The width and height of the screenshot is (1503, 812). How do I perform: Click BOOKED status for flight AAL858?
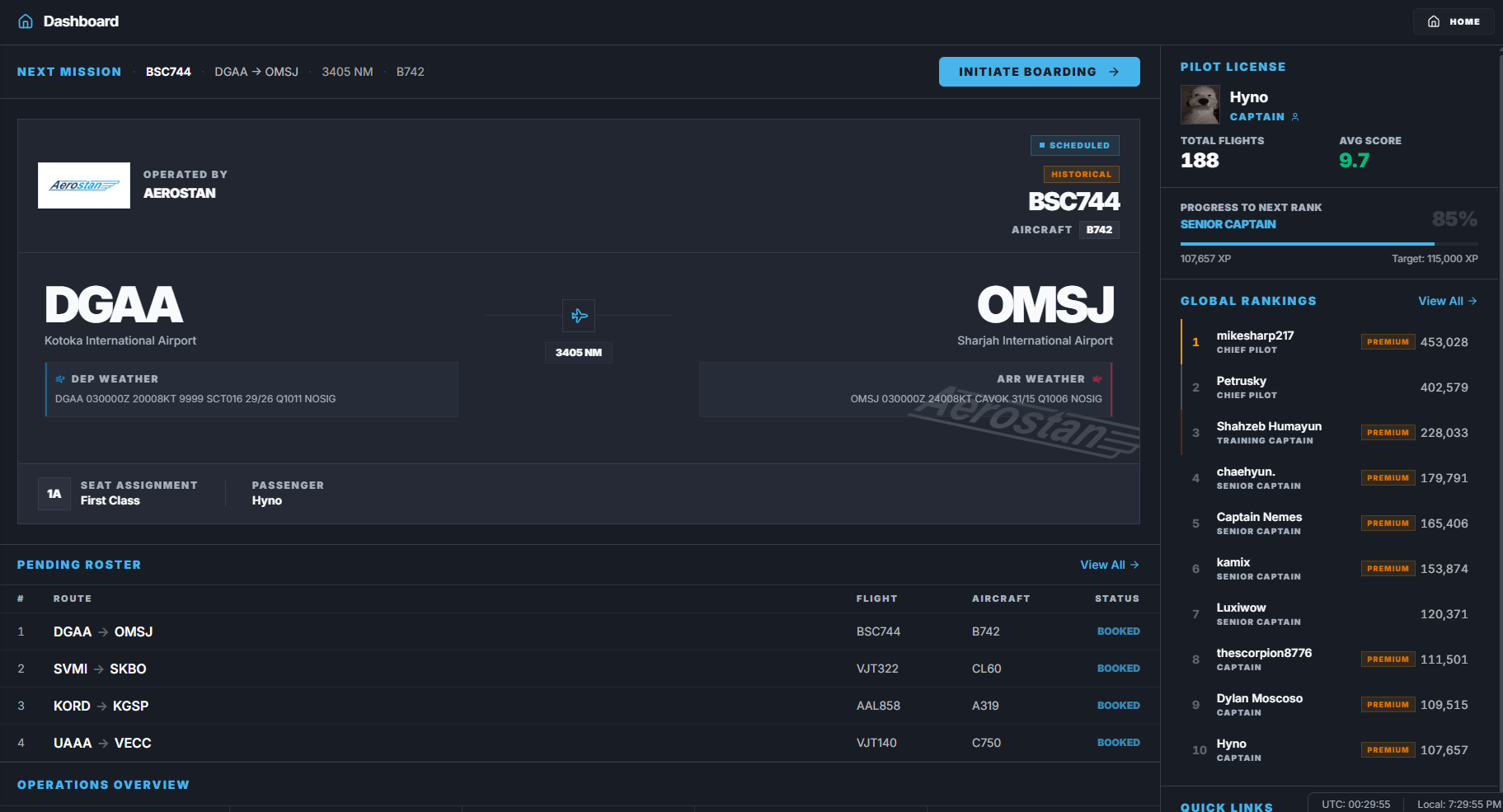point(1118,706)
